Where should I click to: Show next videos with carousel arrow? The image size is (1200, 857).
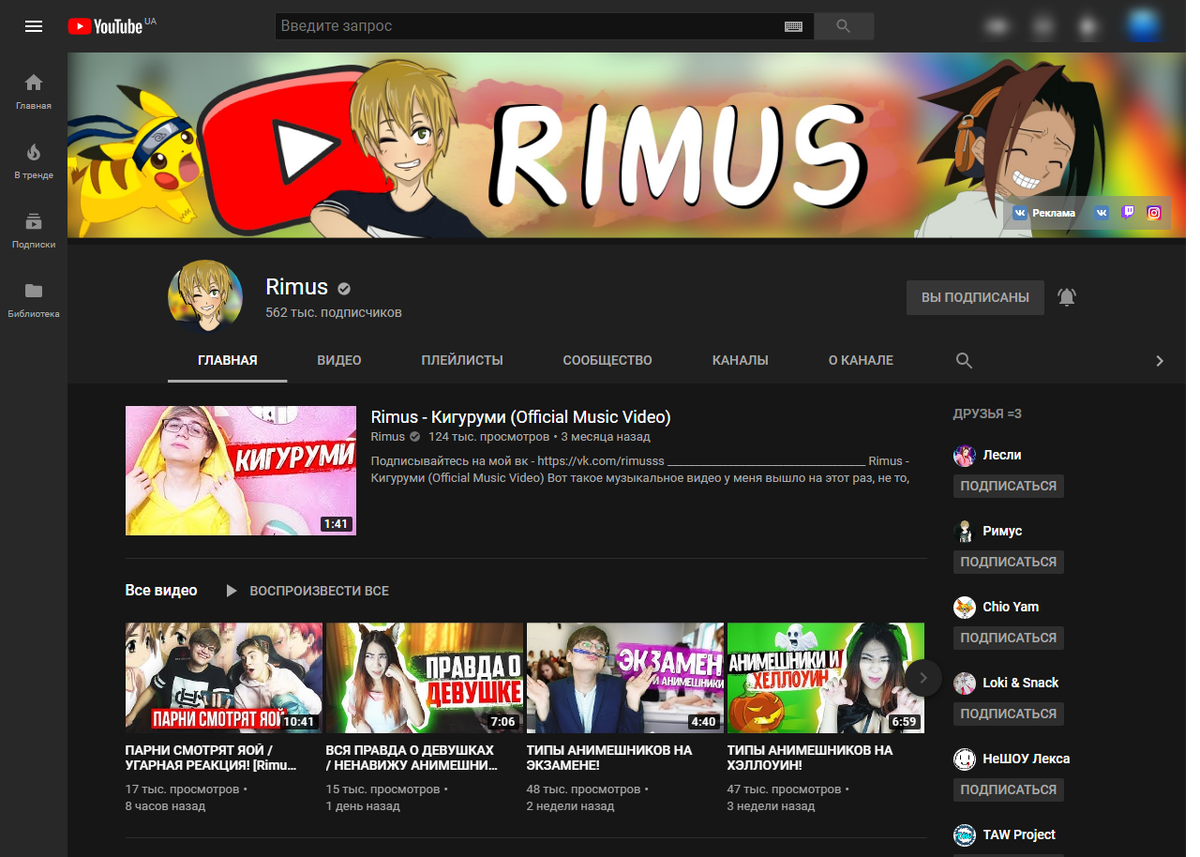click(923, 678)
